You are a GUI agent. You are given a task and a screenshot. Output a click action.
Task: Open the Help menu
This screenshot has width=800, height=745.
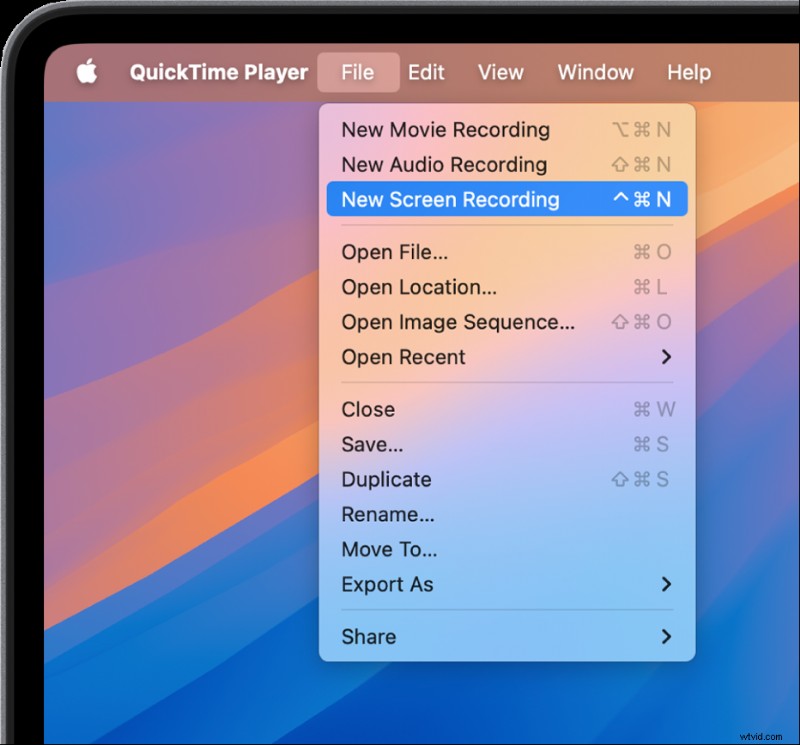point(689,72)
